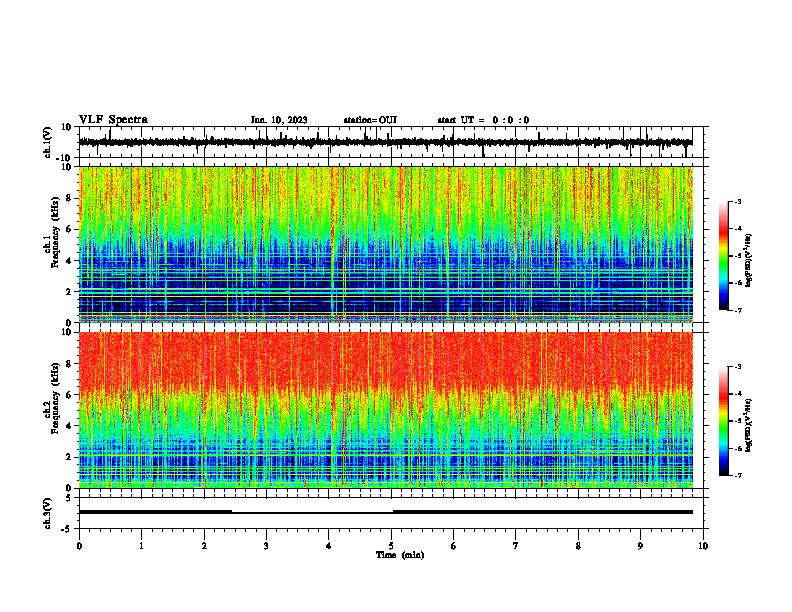Click the ch.2 "Frequency (kHz)" axis label
Screen dimensions: 792x612
(55, 398)
